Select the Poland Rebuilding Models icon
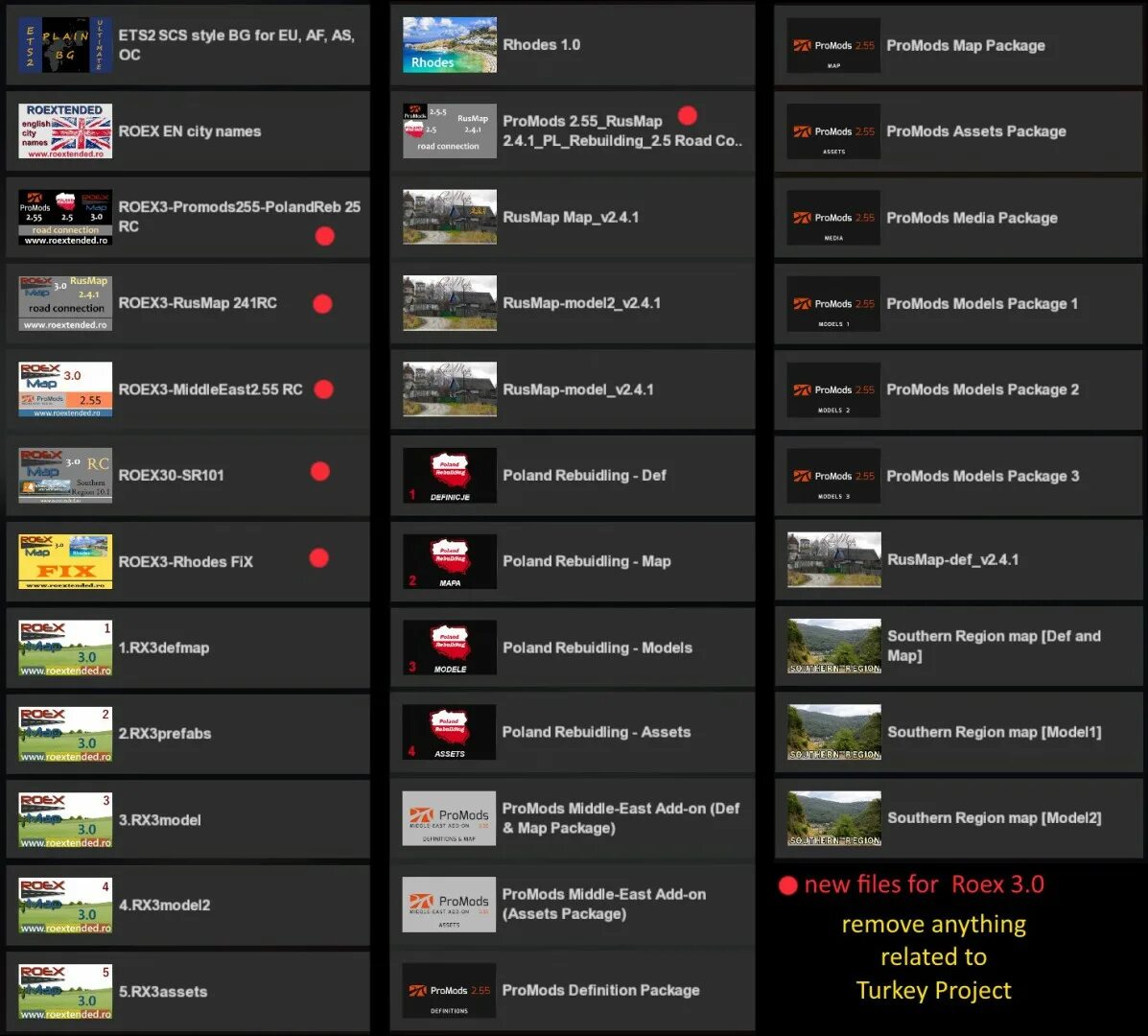 450,647
